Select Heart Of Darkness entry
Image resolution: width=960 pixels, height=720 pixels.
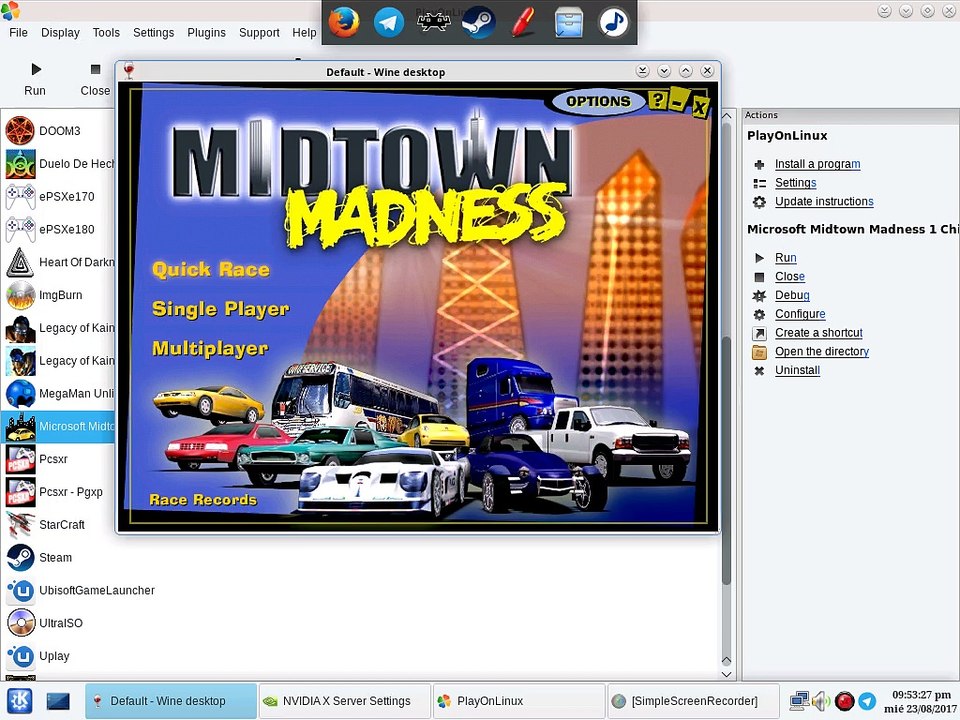click(x=58, y=262)
